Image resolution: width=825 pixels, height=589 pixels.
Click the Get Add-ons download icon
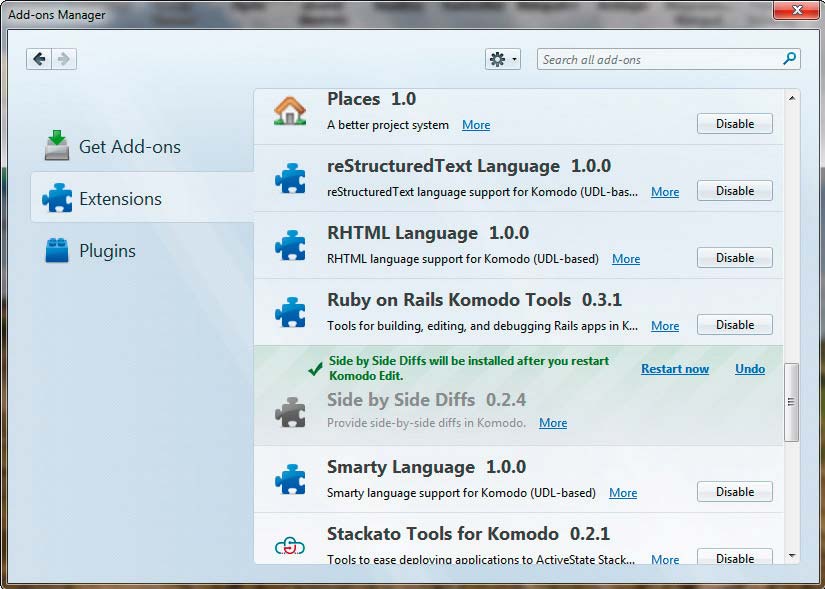point(57,145)
